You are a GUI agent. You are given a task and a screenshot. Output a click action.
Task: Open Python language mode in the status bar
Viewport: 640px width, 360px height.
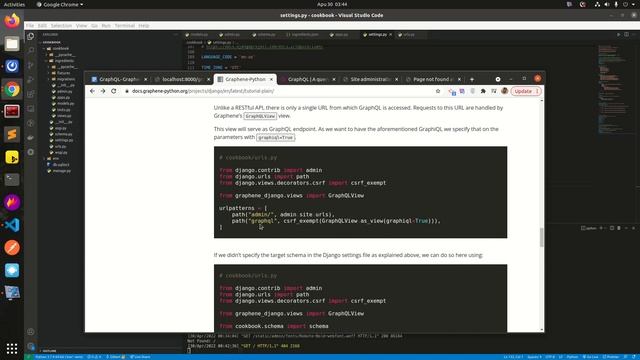572,357
